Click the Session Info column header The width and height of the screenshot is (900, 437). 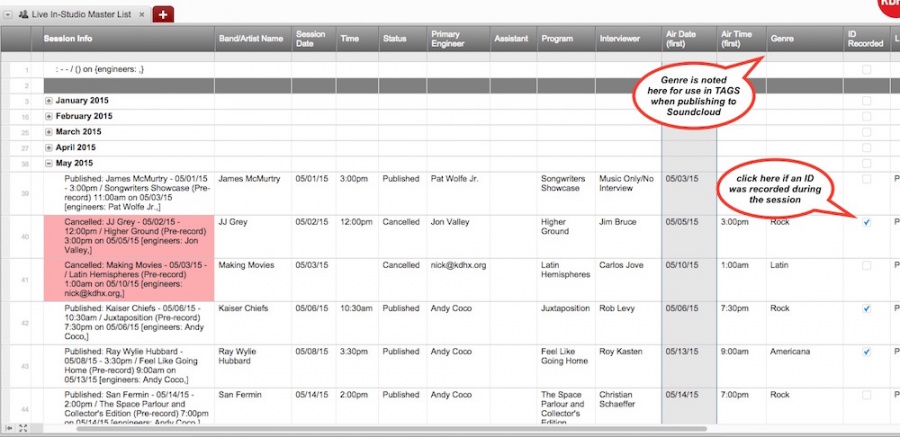(68, 39)
